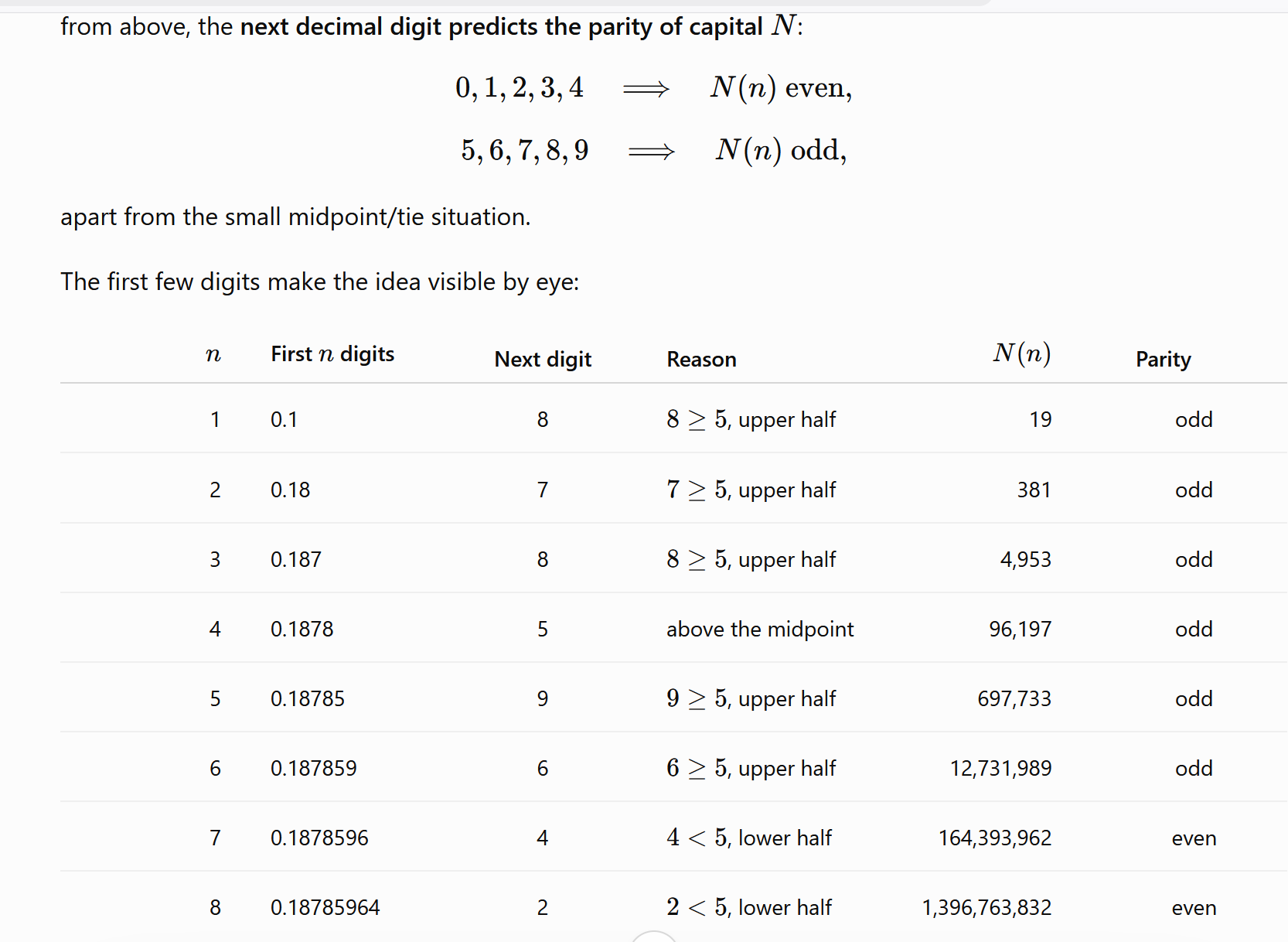Select the cell showing 0.1878596
The width and height of the screenshot is (1288, 942).
click(319, 838)
